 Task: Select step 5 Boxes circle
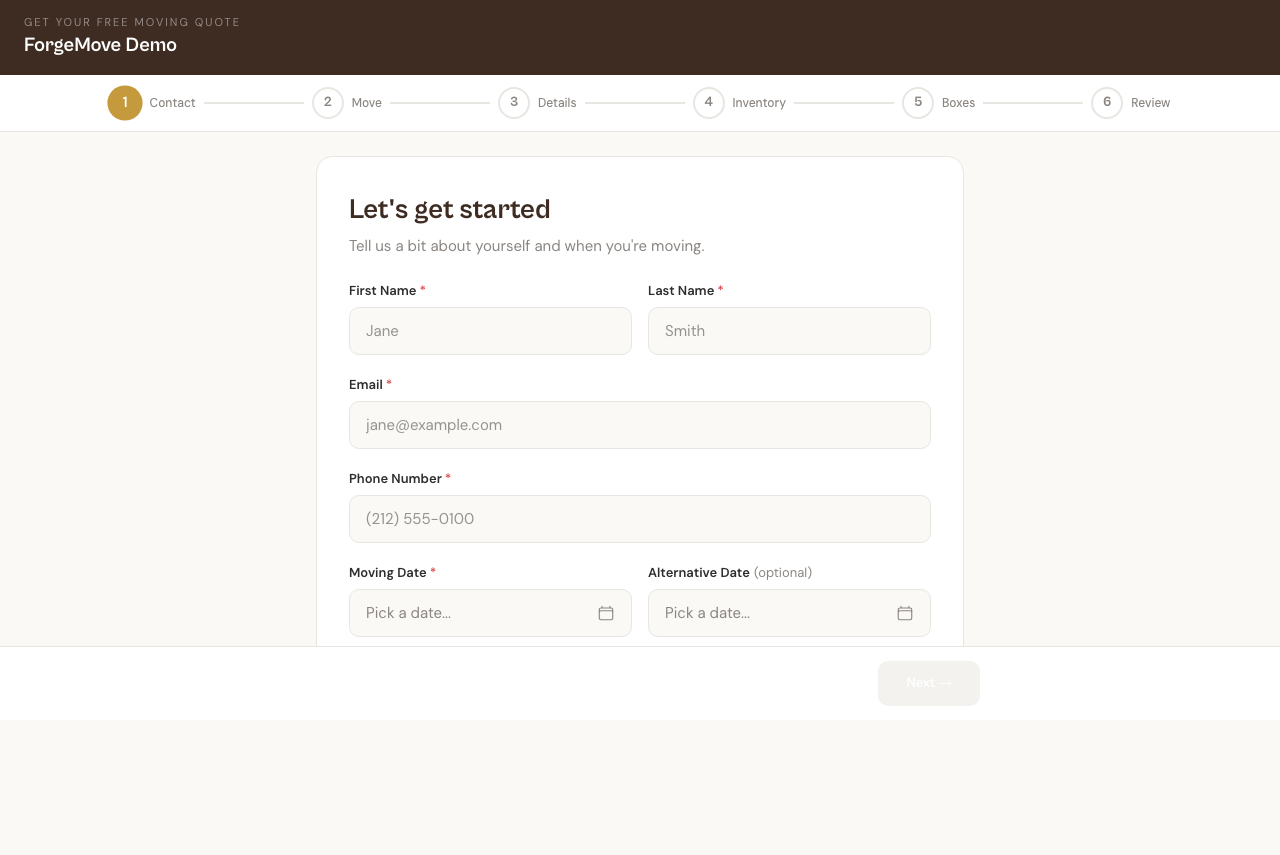(918, 103)
